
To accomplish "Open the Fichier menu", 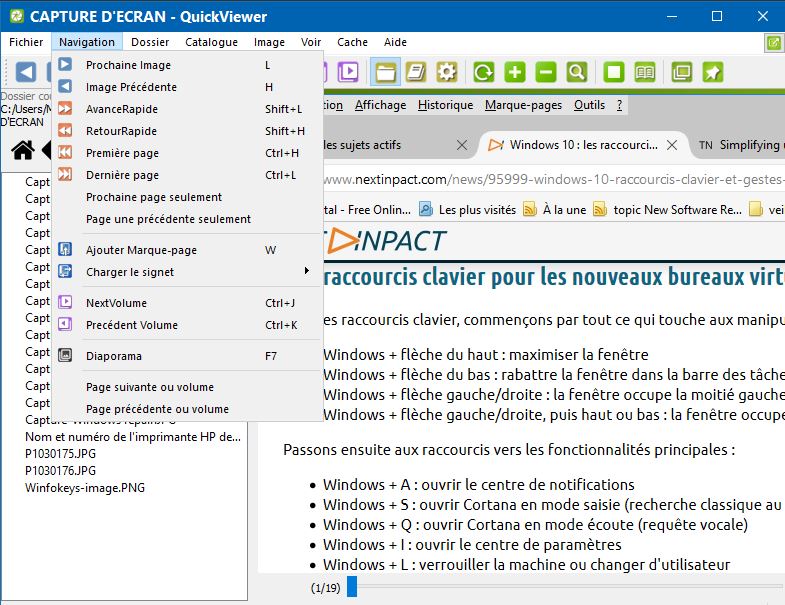I will 26,42.
